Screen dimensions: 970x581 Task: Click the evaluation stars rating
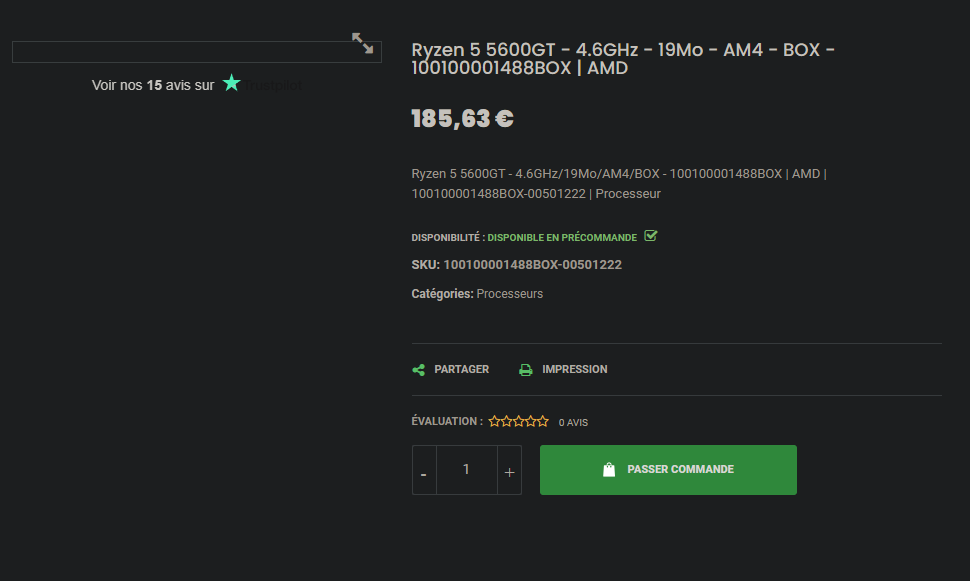[x=518, y=421]
